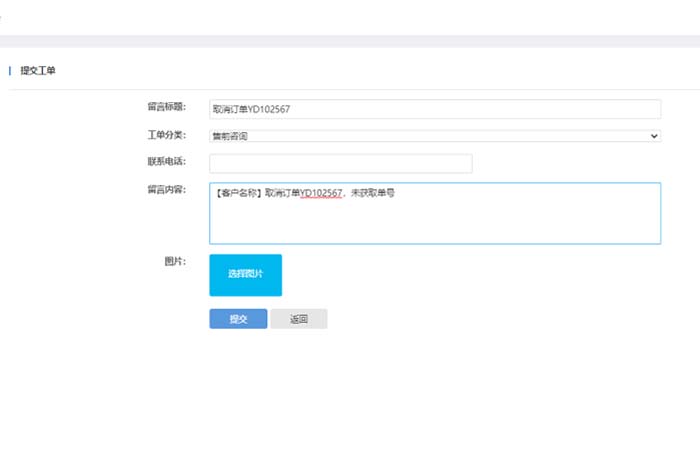Viewport: 700px width, 449px height.
Task: Click the 工单分类 label
Action: [166, 133]
